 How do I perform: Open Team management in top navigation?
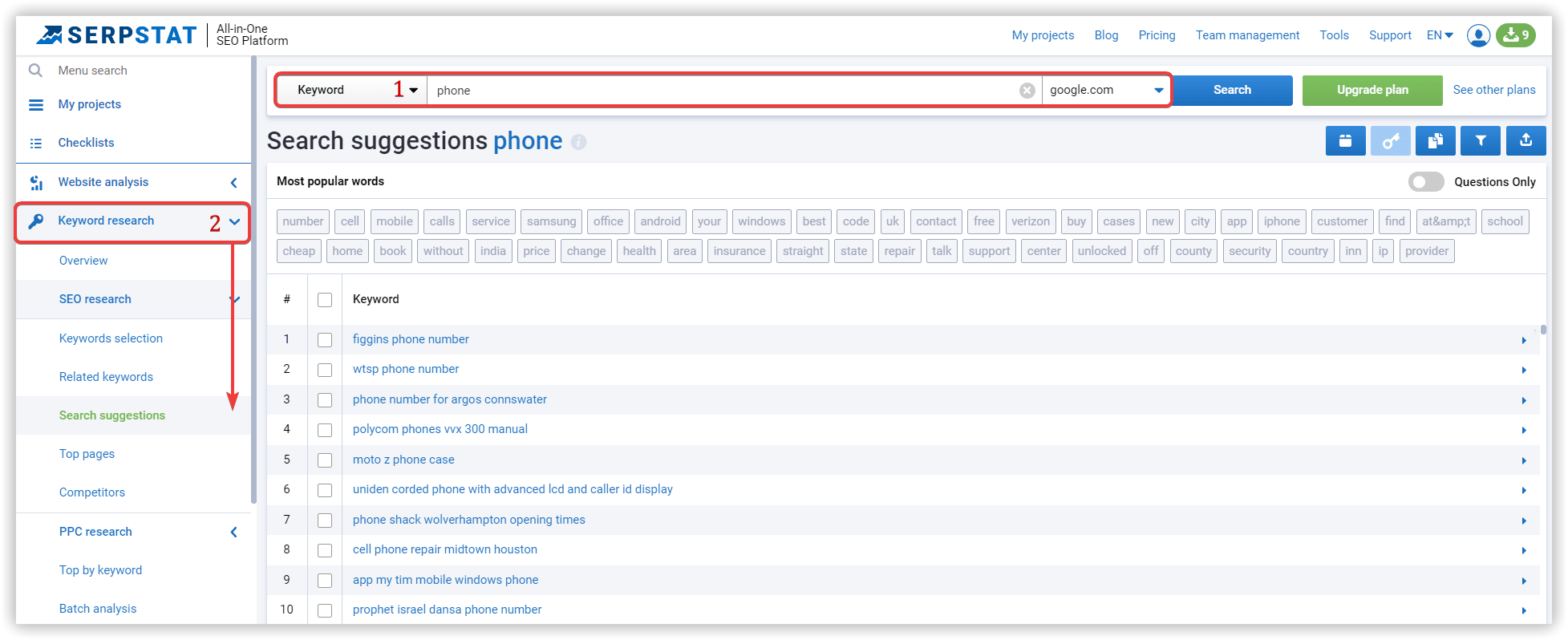click(1247, 35)
